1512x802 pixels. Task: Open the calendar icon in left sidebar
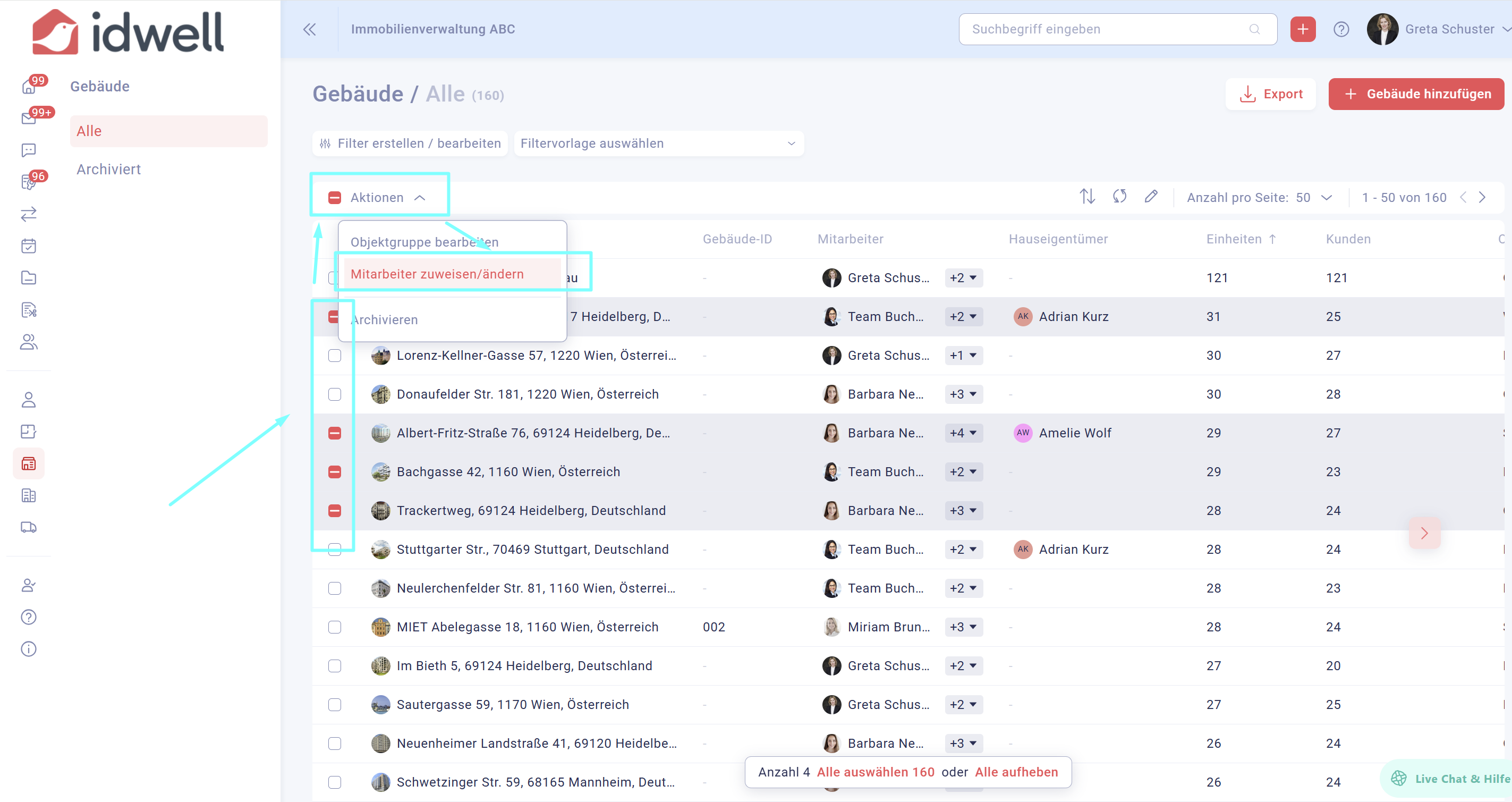click(28, 246)
